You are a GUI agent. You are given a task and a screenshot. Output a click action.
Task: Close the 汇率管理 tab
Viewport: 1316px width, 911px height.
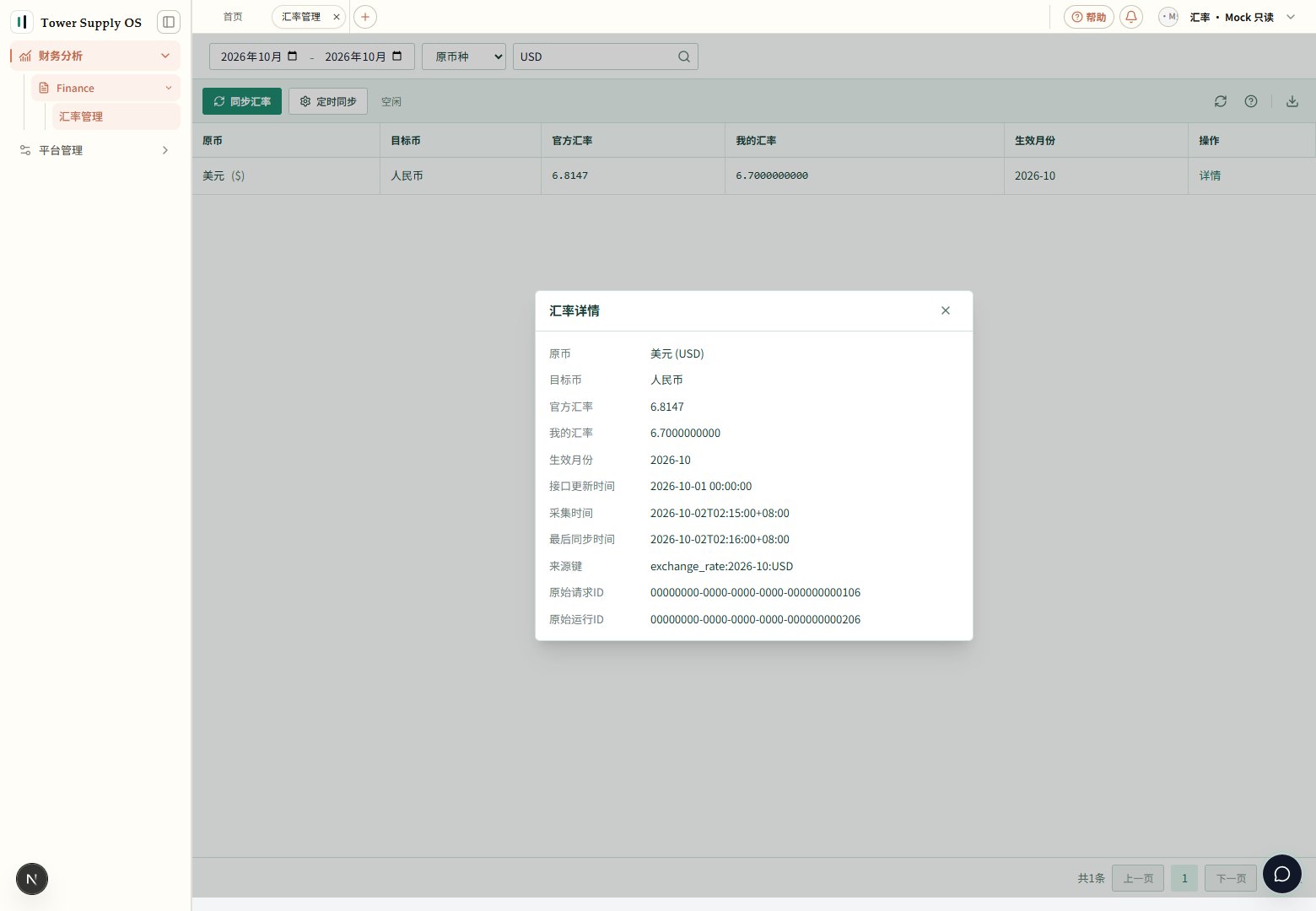pos(337,17)
